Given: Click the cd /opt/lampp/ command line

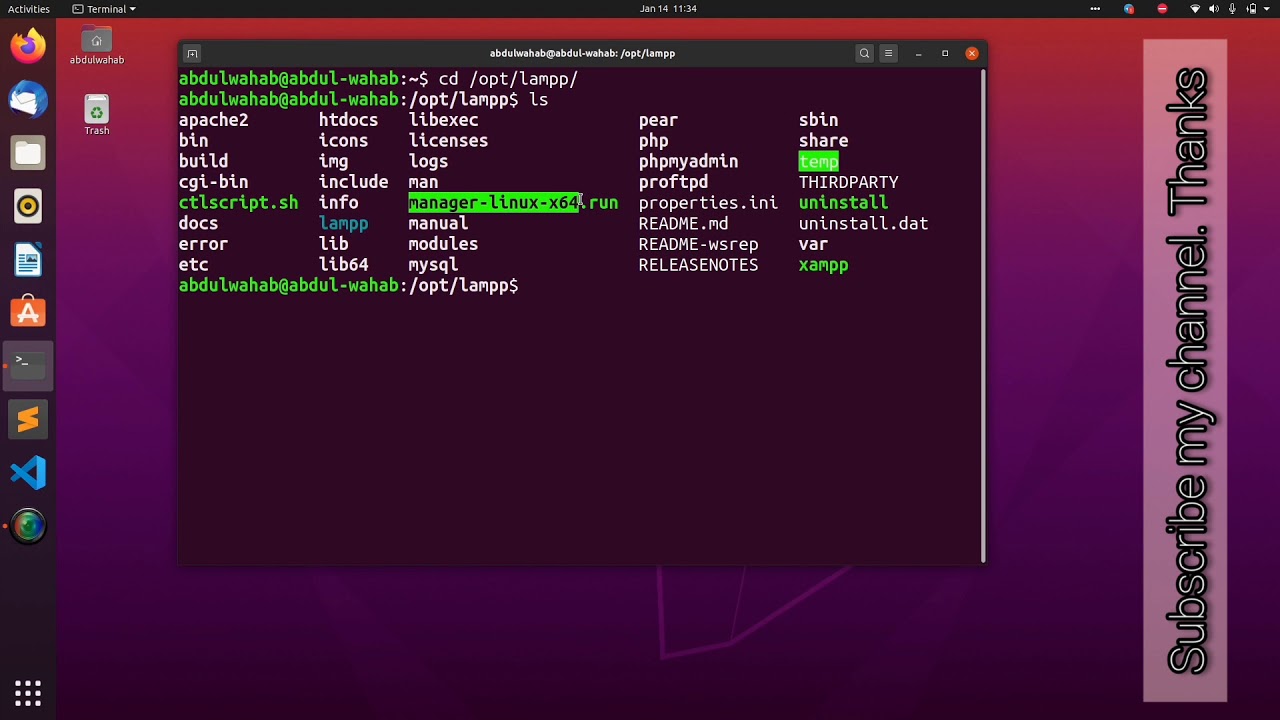Looking at the screenshot, I should point(508,79).
